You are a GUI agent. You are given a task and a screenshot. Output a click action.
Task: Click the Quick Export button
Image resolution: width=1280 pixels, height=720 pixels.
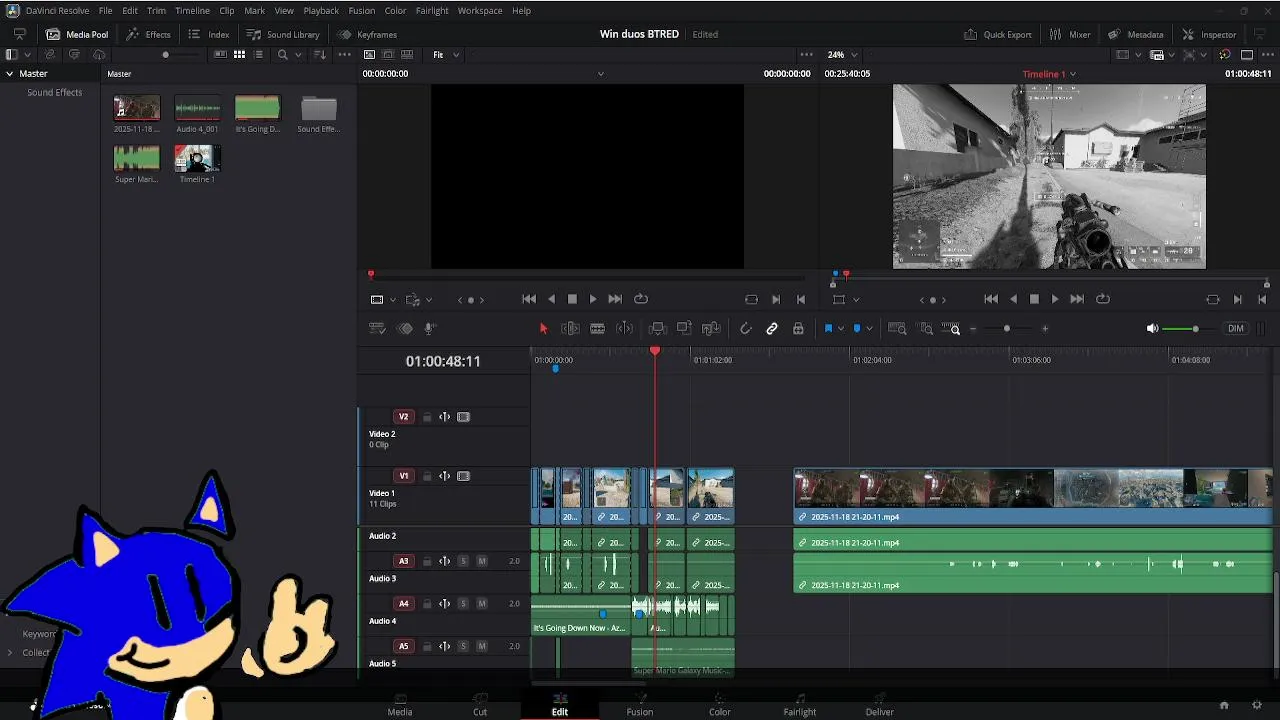[998, 34]
